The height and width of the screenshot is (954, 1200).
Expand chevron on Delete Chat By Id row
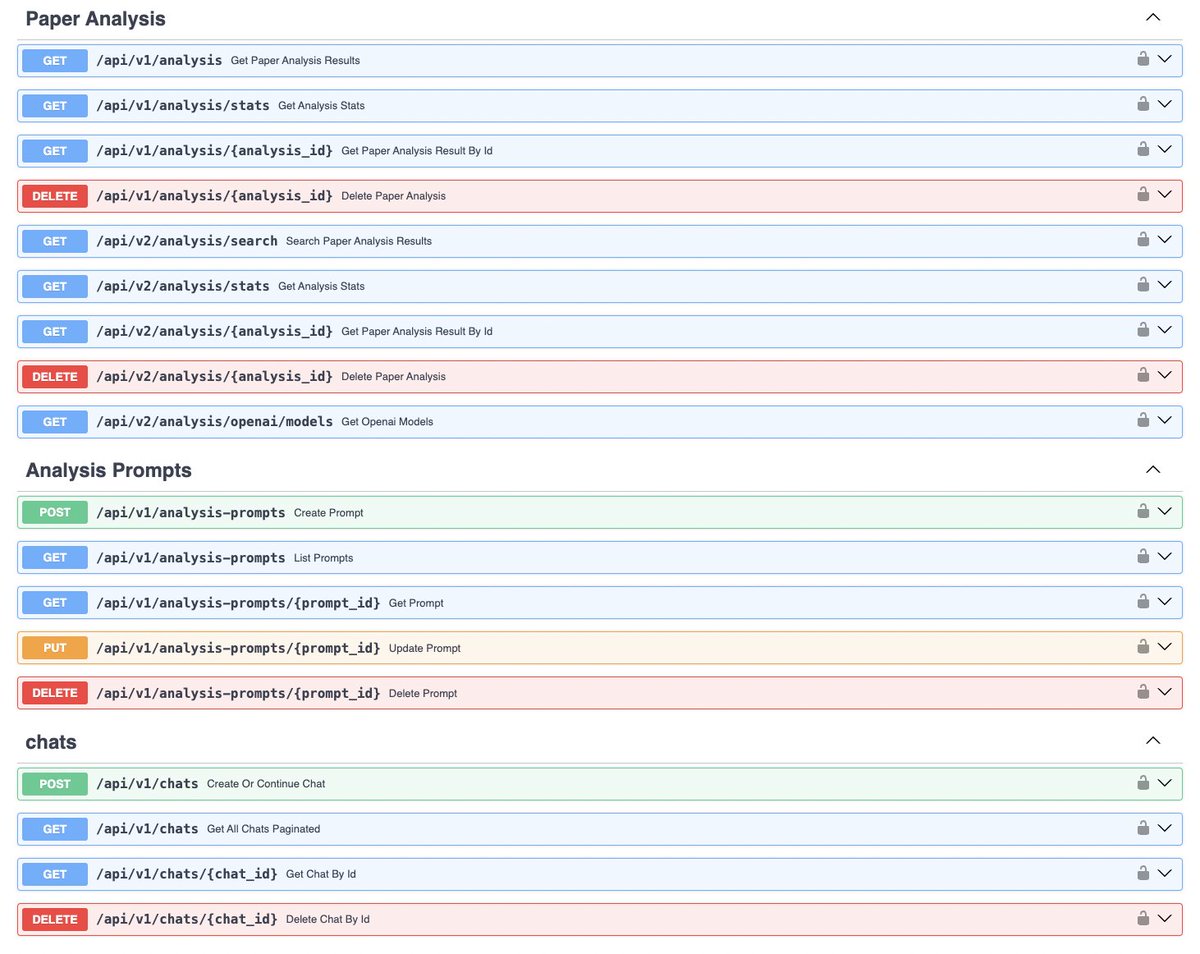1164,918
